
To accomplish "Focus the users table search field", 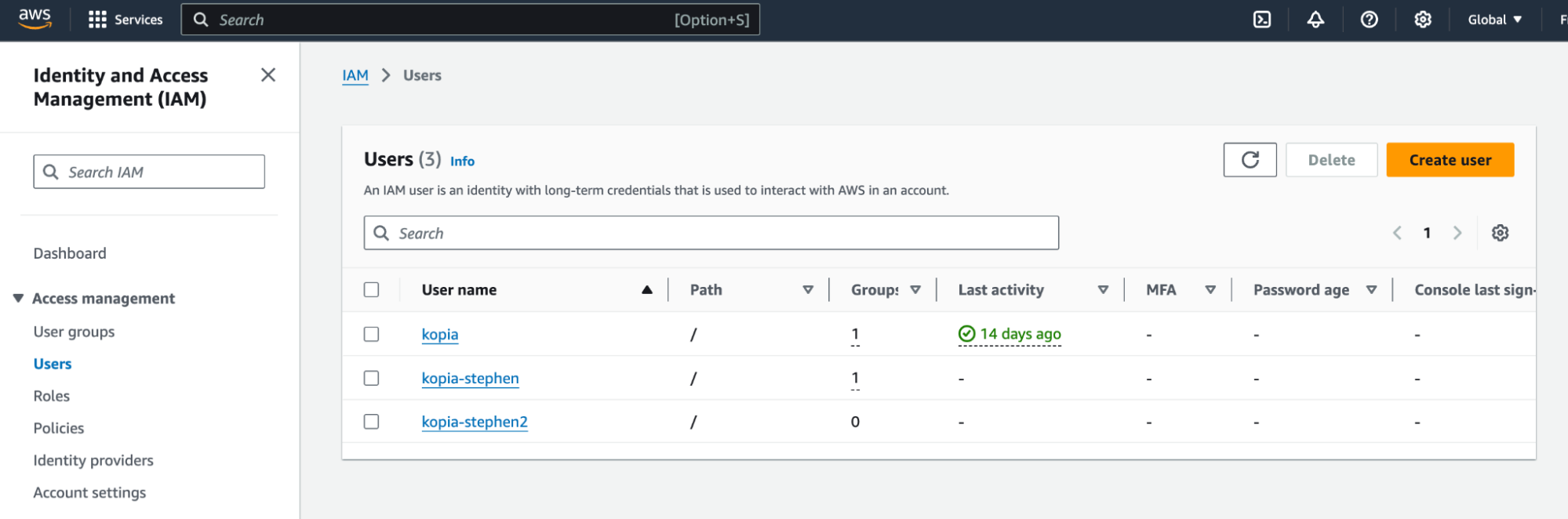I will coord(711,233).
